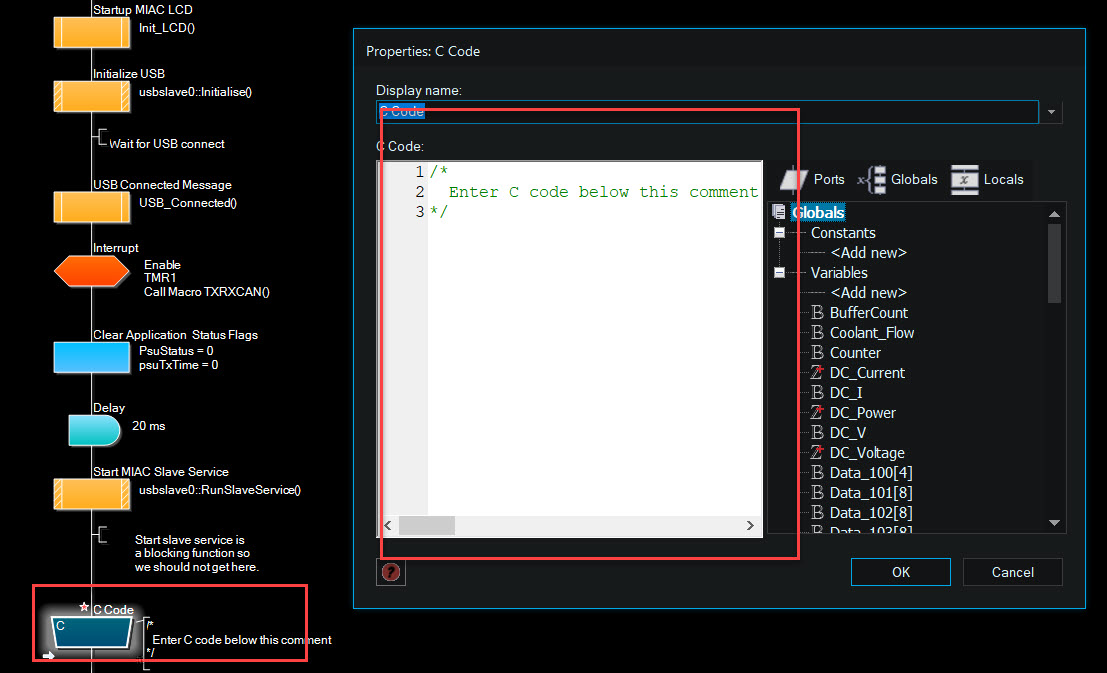Select the Data_100[4] variable
The height and width of the screenshot is (673, 1107).
pos(871,472)
